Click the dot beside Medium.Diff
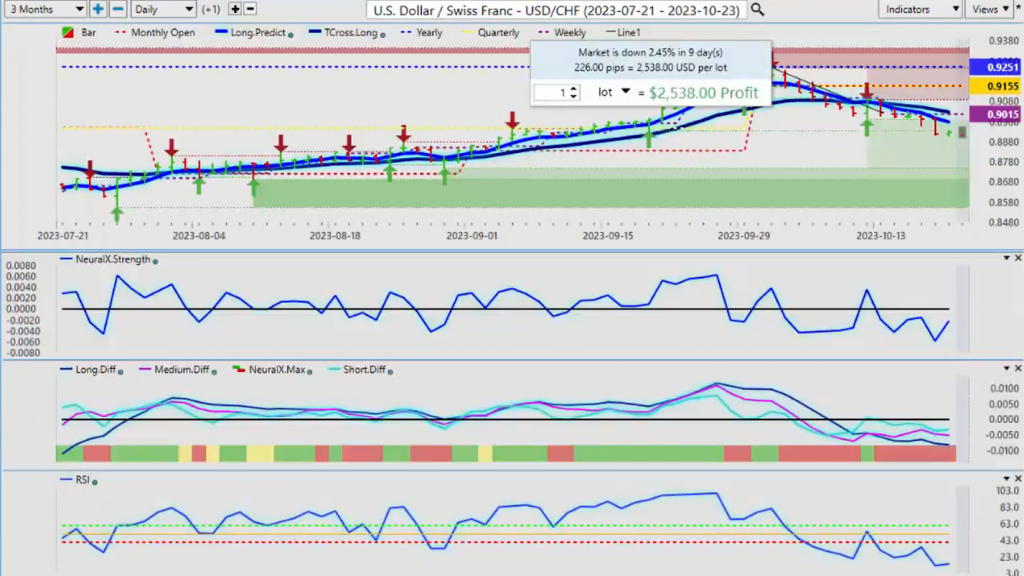 pyautogui.click(x=214, y=372)
